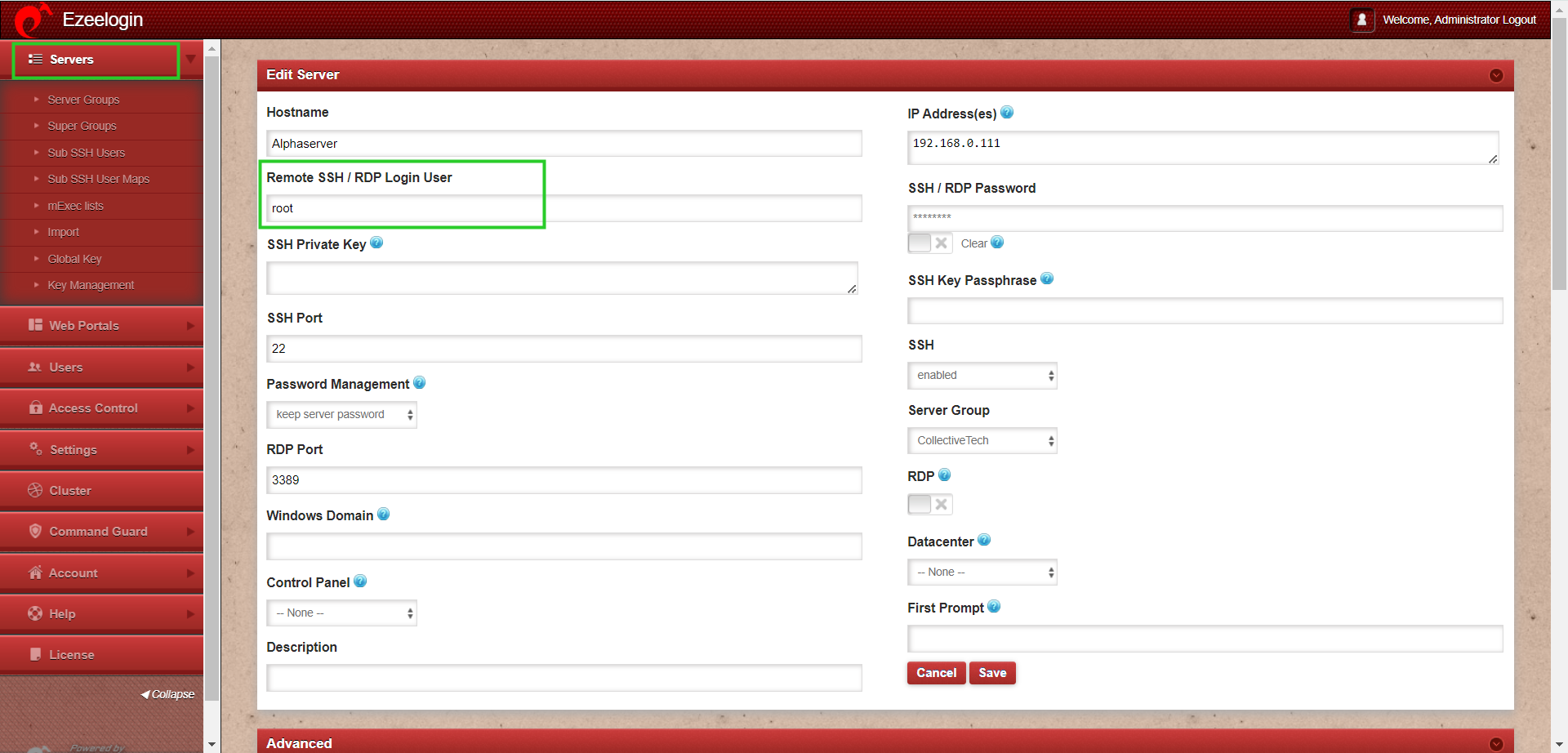This screenshot has height=753, width=1568.
Task: Open the Control Panel None dropdown
Action: pos(341,613)
